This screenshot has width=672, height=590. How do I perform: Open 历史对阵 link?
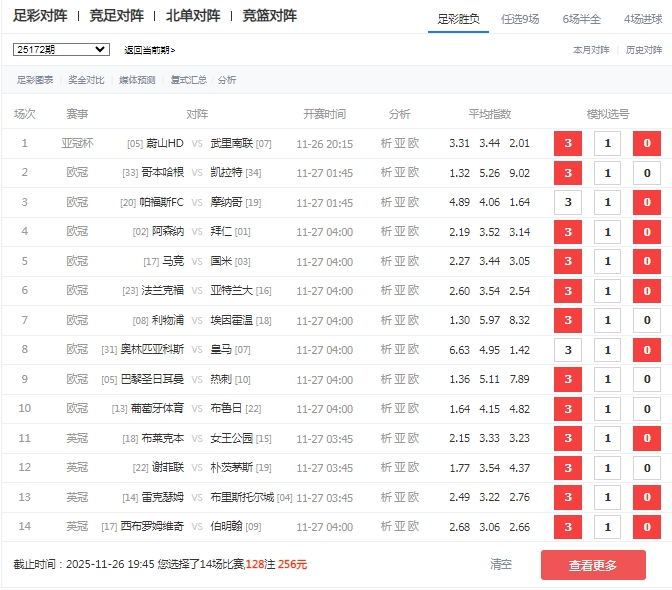coord(643,49)
